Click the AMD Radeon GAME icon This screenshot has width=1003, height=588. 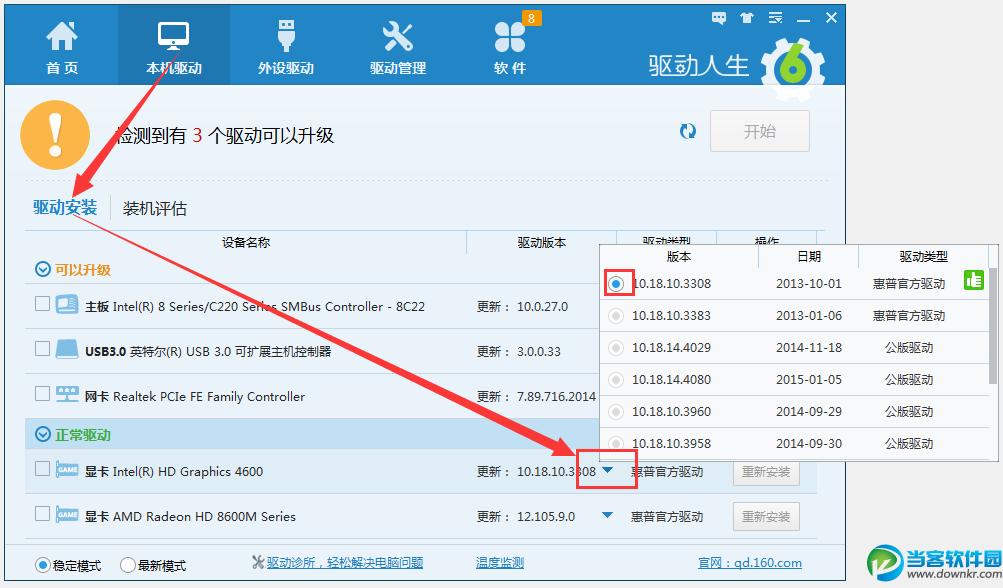point(67,514)
